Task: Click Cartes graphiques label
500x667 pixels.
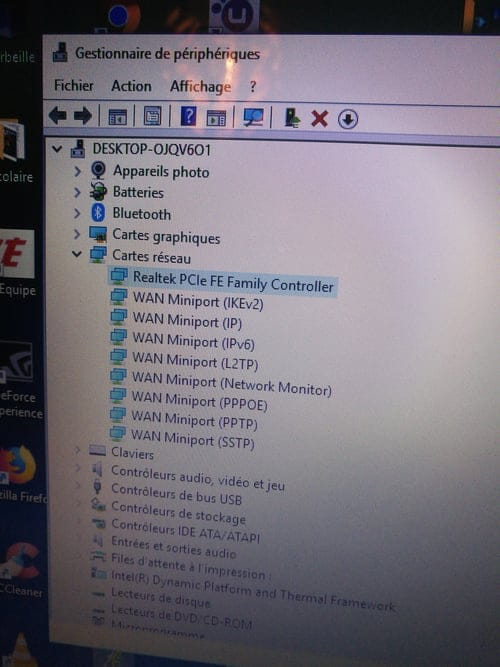Action: pos(166,236)
